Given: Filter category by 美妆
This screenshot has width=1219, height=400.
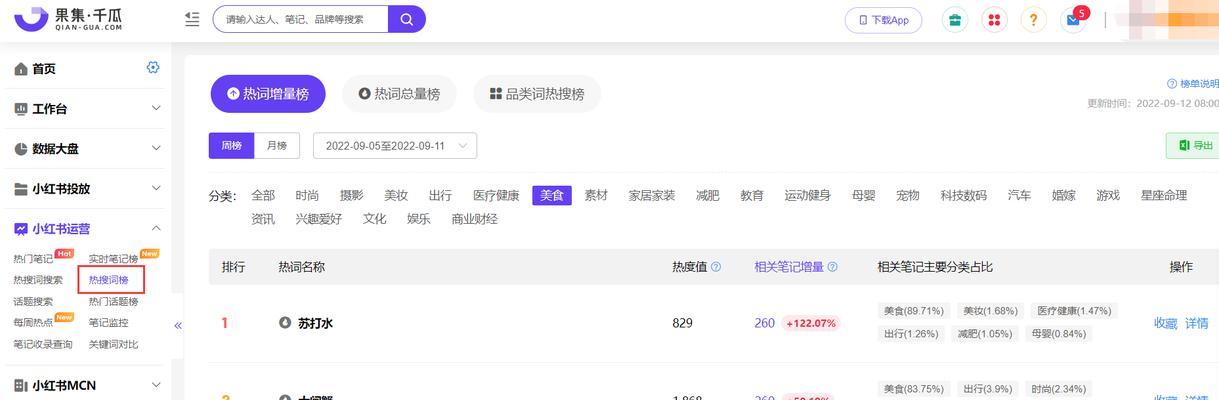Looking at the screenshot, I should 396,195.
